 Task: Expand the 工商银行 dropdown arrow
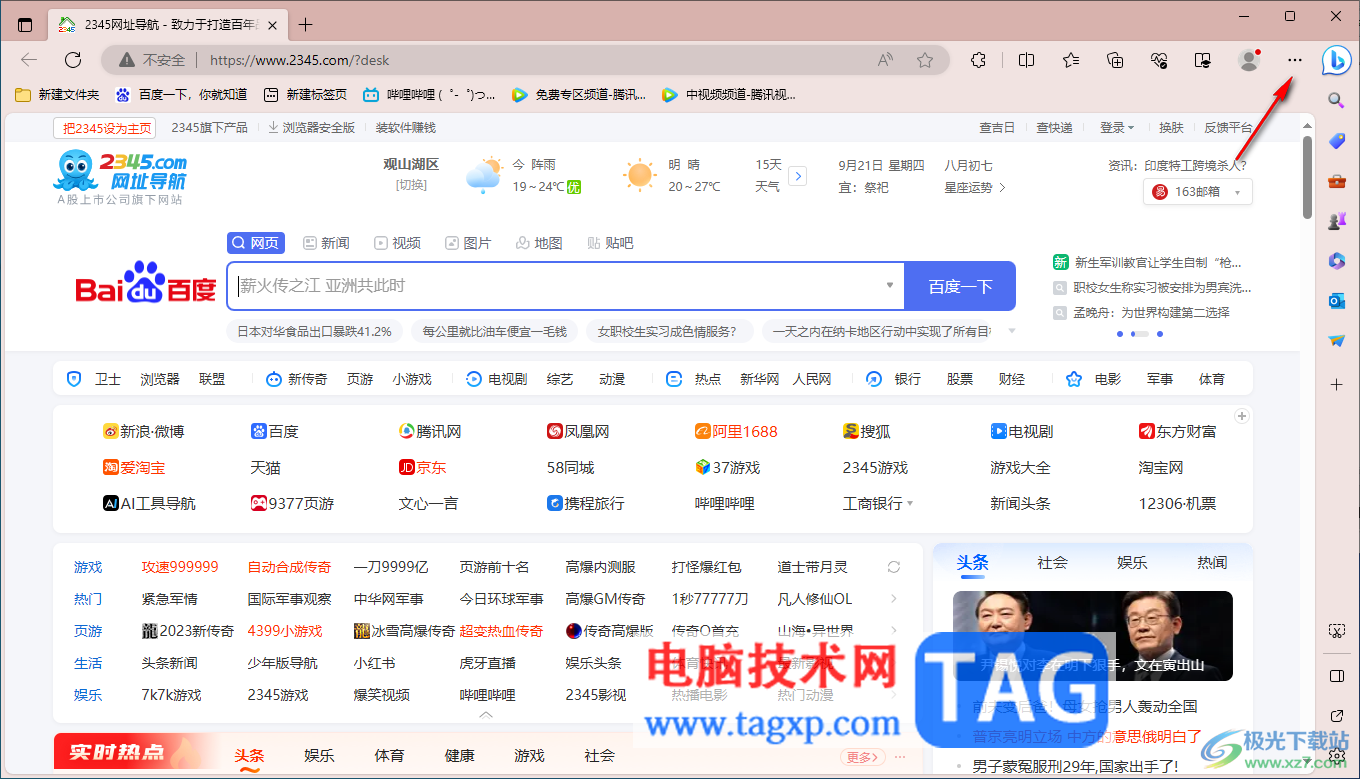tap(910, 504)
